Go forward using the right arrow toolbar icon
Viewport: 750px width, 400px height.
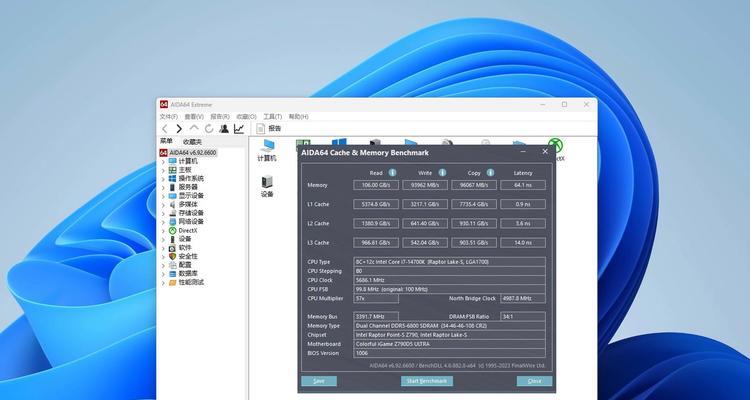pyautogui.click(x=179, y=129)
